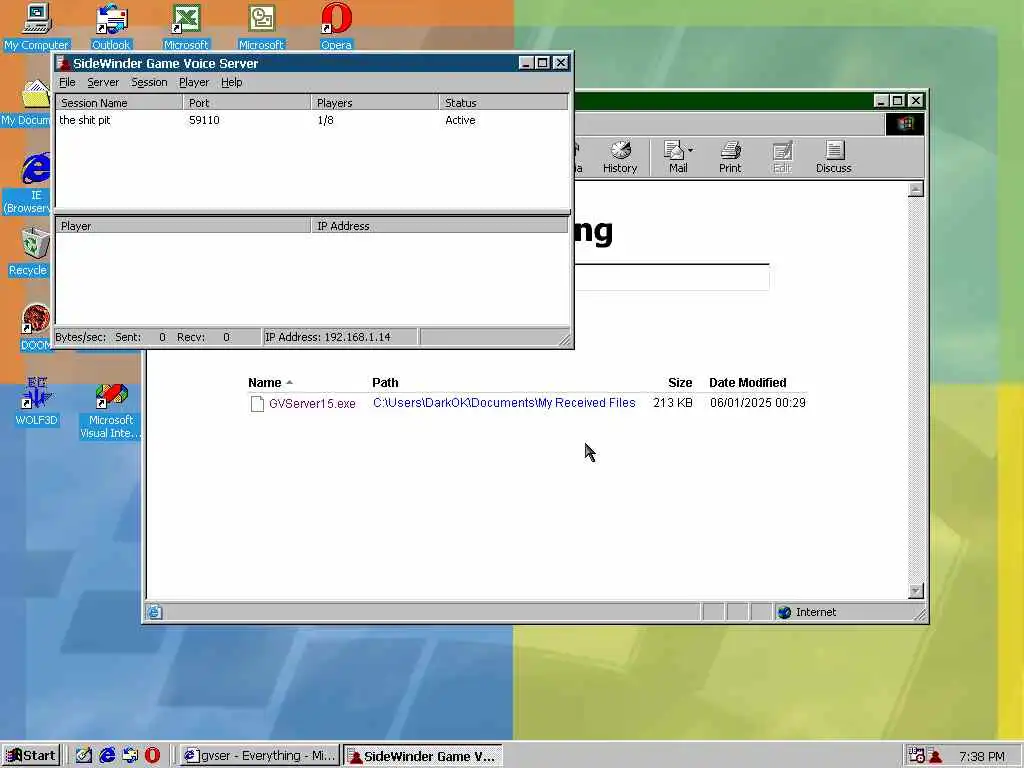Launch Internet Explorer from quick launch bar
The width and height of the screenshot is (1024, 768).
tap(107, 756)
